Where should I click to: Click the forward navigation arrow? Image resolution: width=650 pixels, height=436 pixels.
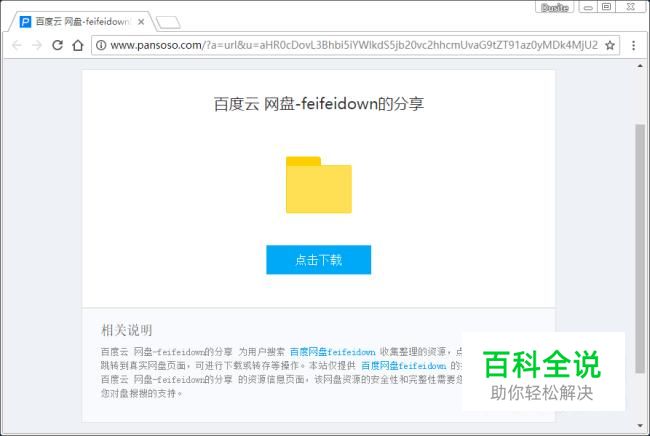pos(37,45)
